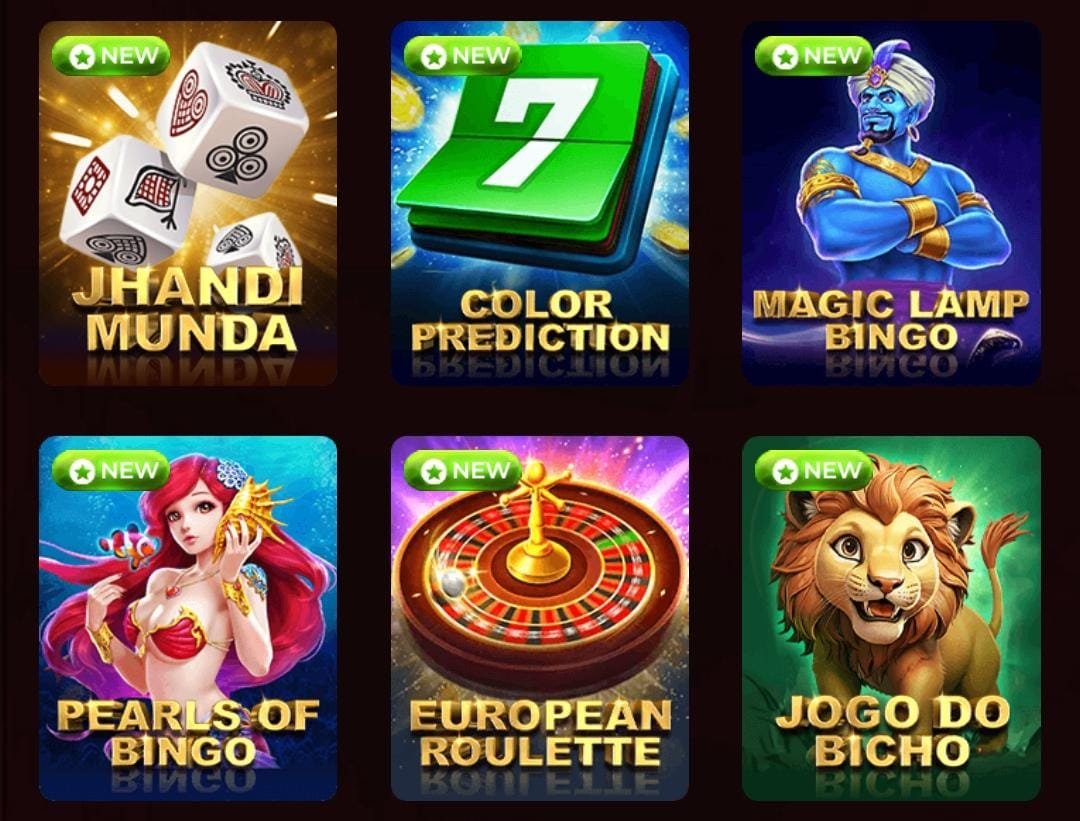Open the European Roulette game
1080x821 pixels.
540,618
